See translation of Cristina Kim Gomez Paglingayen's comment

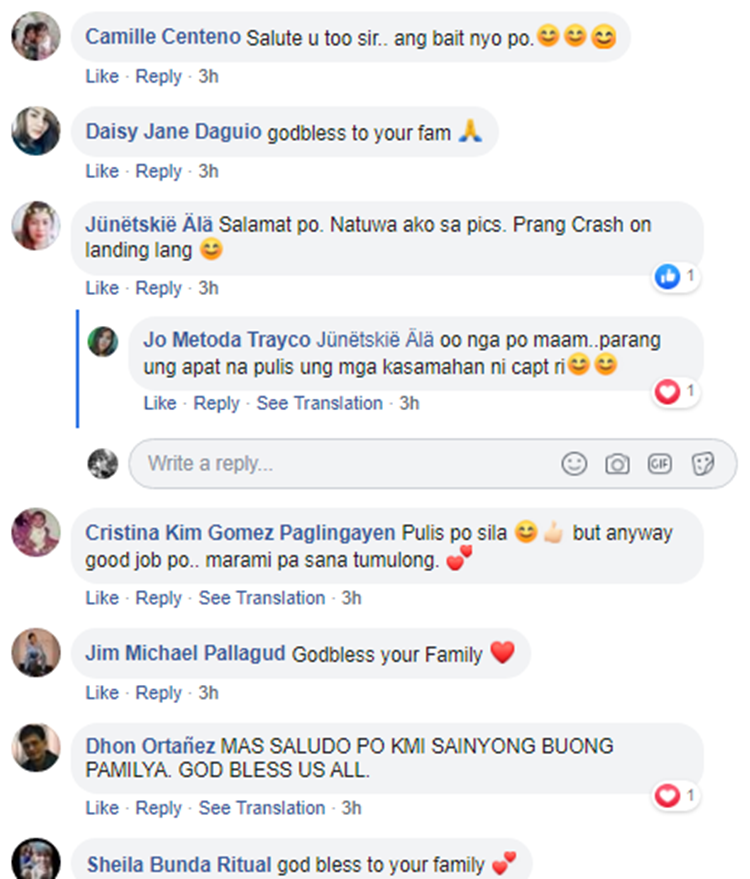262,598
